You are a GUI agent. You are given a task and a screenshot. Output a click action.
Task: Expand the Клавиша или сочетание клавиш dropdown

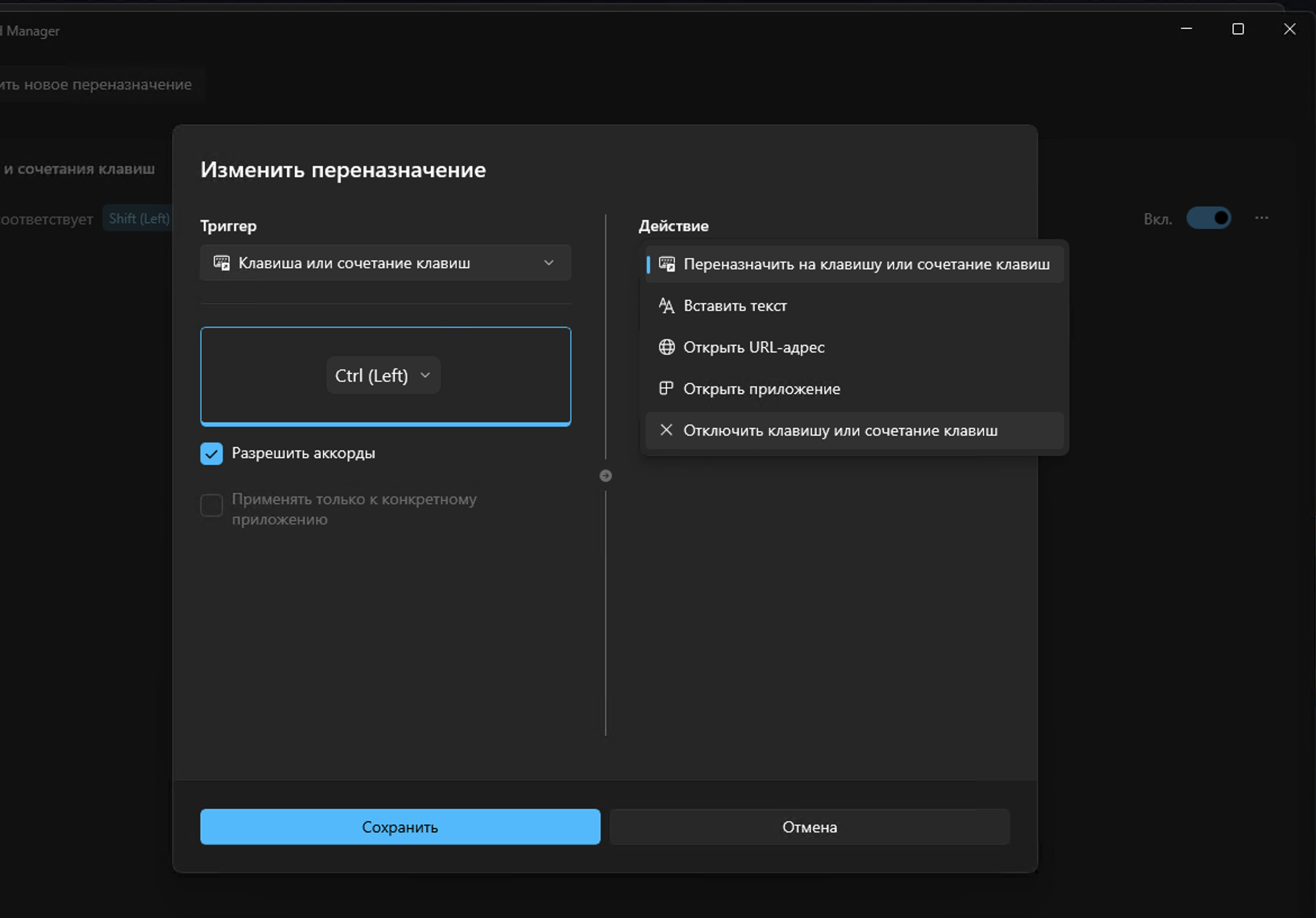pos(385,263)
